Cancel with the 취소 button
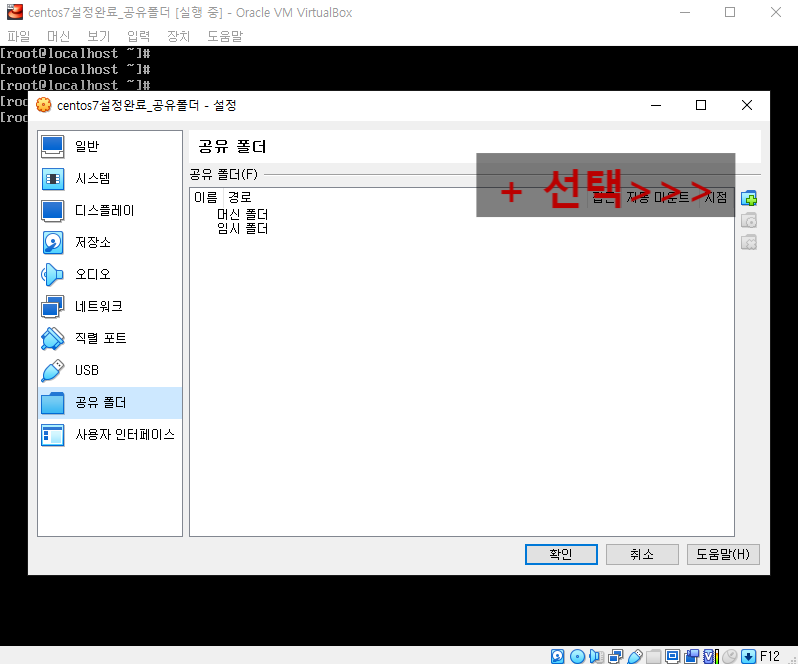This screenshot has height=664, width=798. click(x=642, y=554)
